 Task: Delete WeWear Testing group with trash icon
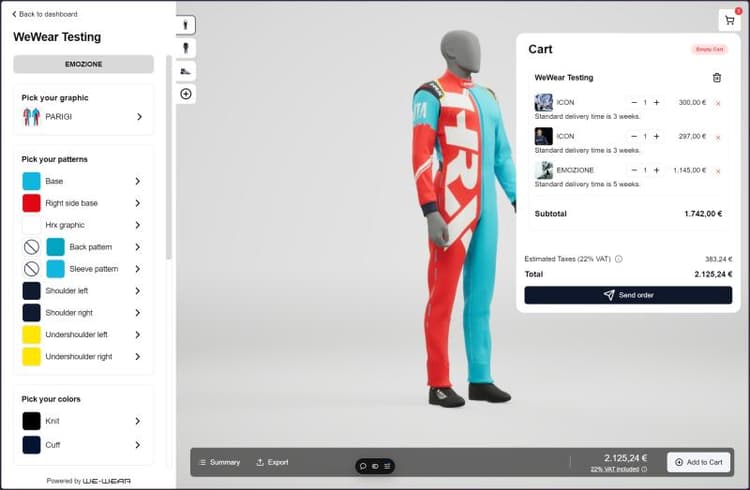(717, 78)
